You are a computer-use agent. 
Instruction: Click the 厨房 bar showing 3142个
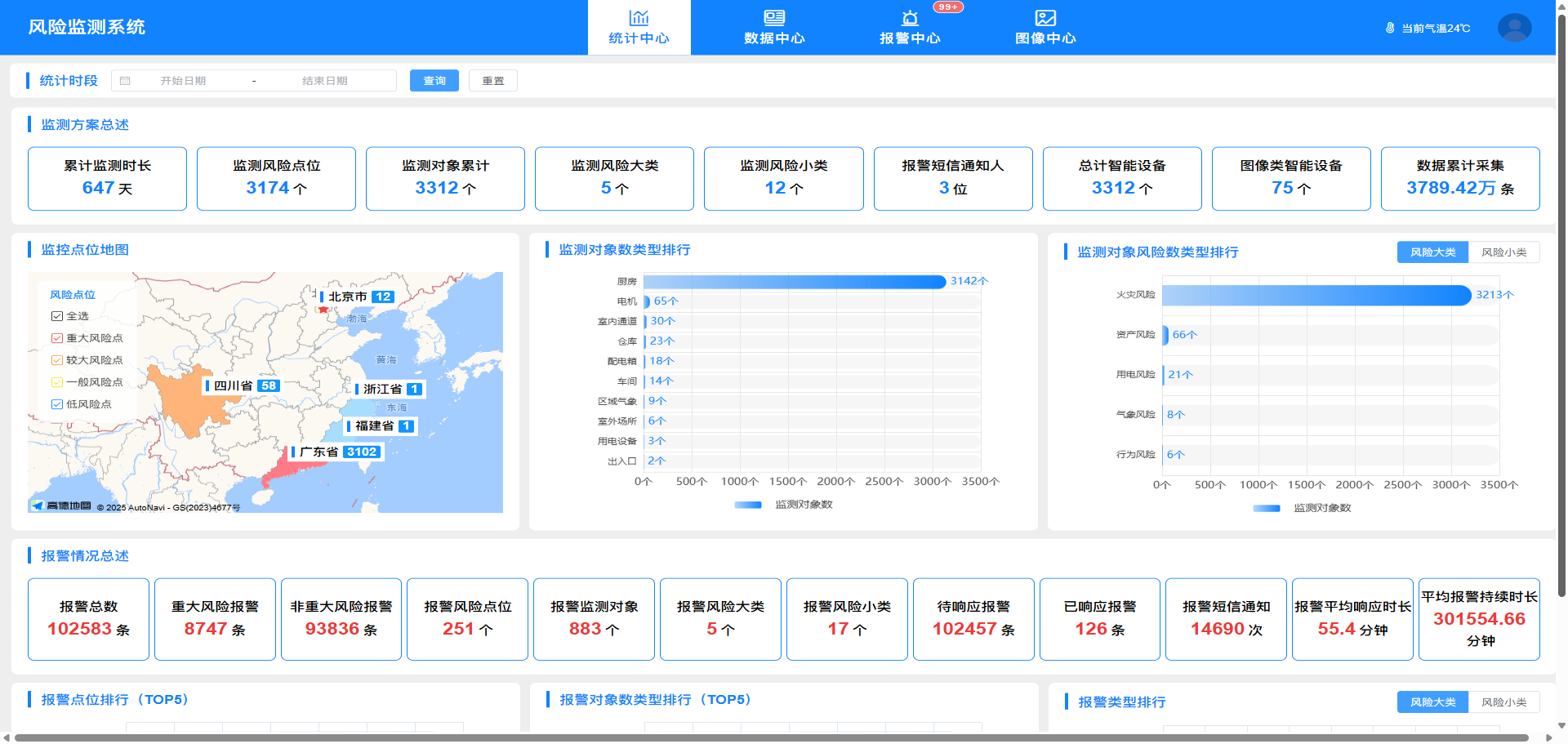tap(795, 282)
